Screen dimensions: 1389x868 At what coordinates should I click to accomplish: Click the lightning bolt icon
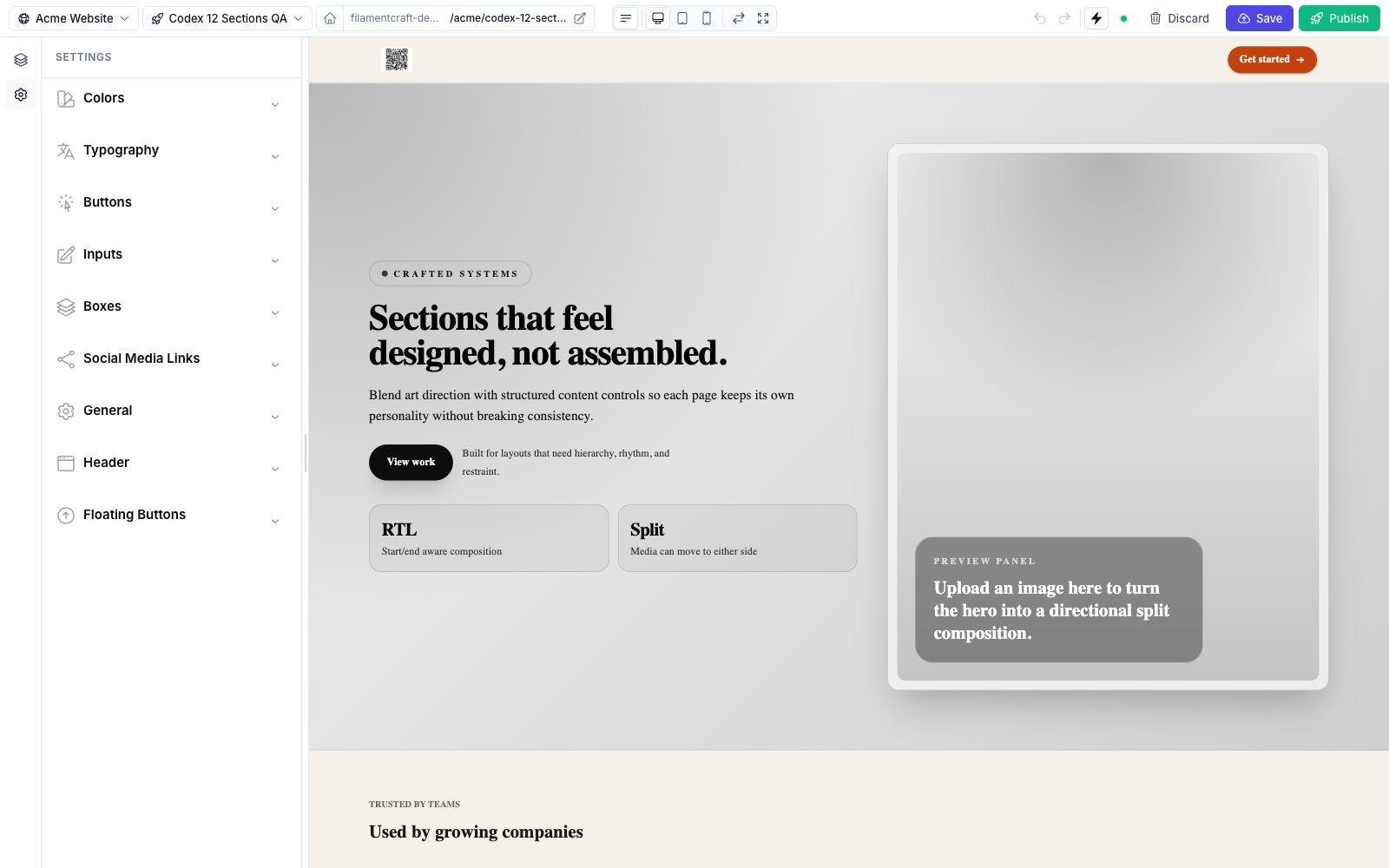(x=1096, y=18)
